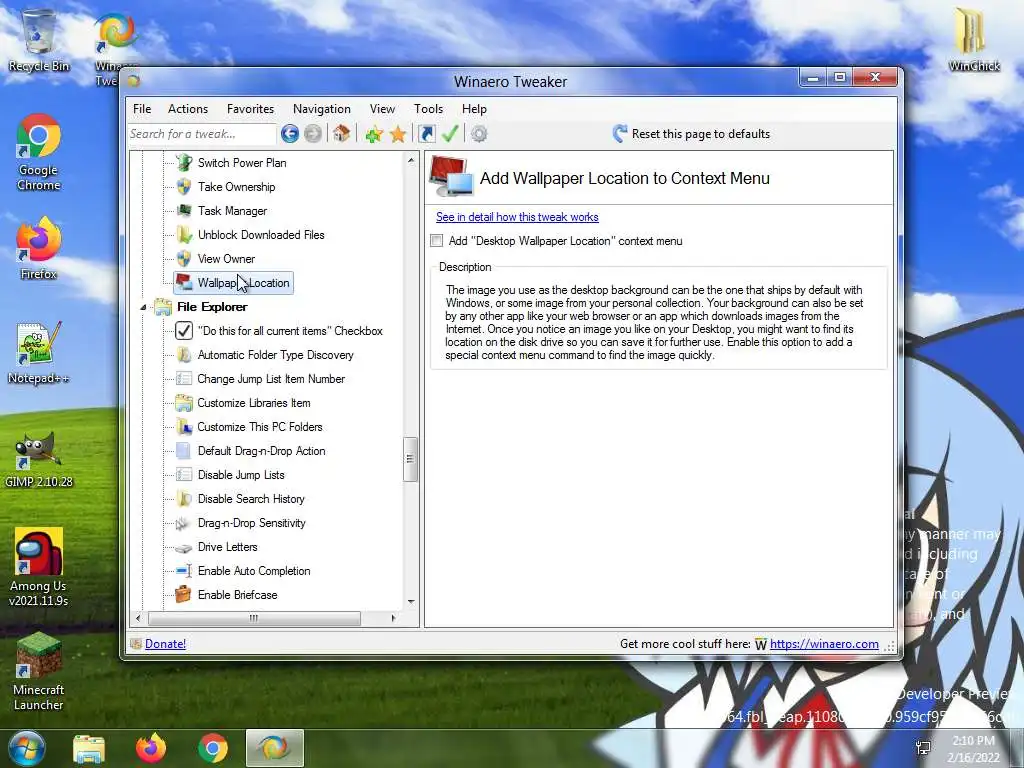Screen dimensions: 1024x768
Task: Click the Customize Libraries Item icon
Action: pyautogui.click(x=184, y=403)
